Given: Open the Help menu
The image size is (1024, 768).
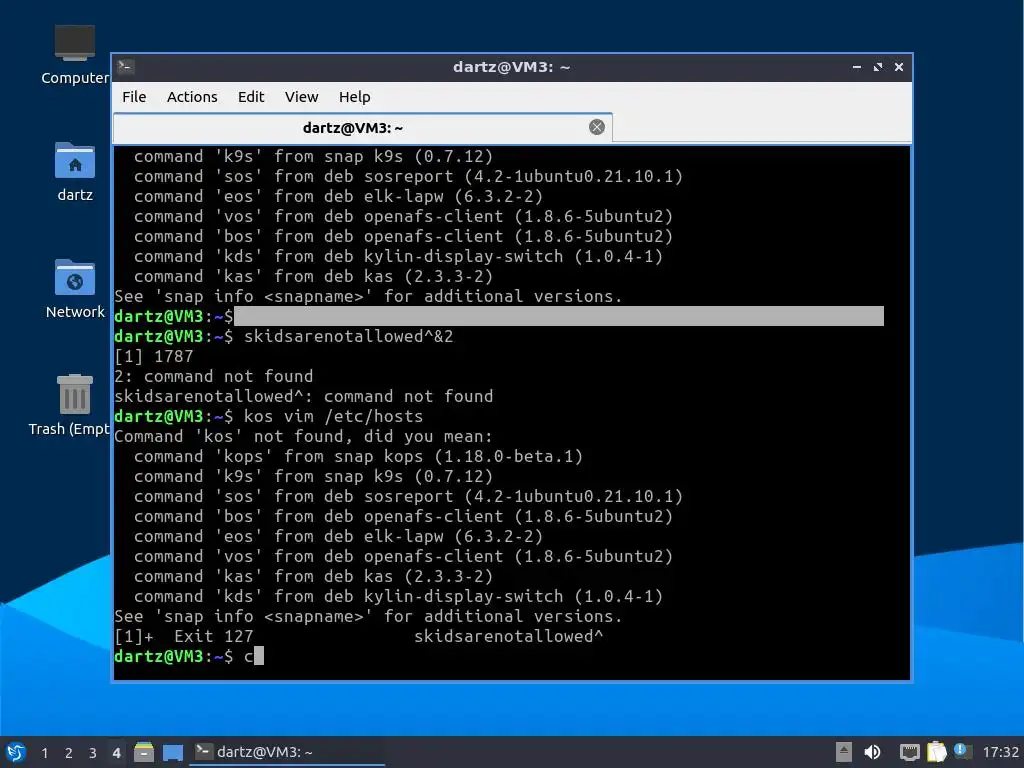Looking at the screenshot, I should [x=354, y=97].
